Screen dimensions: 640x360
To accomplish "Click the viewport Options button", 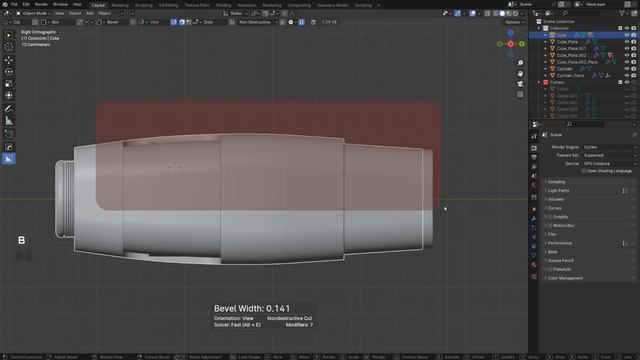I will 514,22.
